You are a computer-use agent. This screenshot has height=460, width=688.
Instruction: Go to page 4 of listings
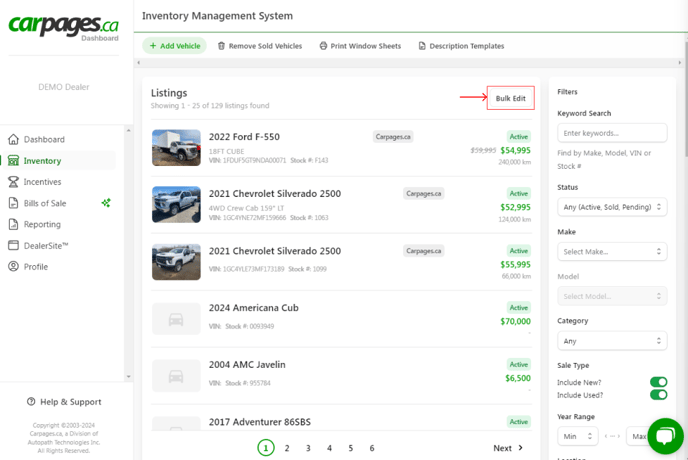click(329, 448)
